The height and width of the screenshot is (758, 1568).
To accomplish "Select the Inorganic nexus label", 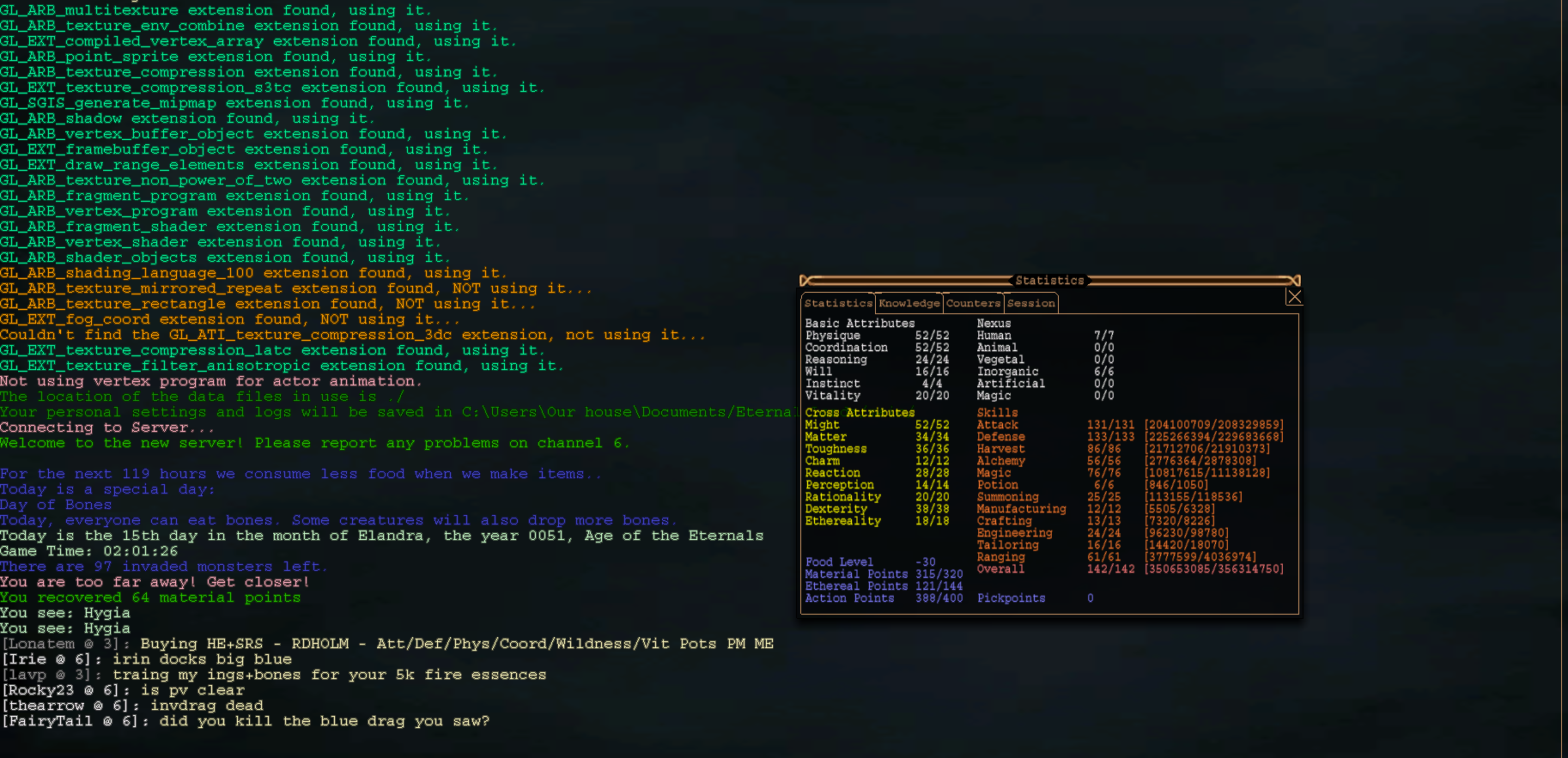I will click(x=1007, y=372).
